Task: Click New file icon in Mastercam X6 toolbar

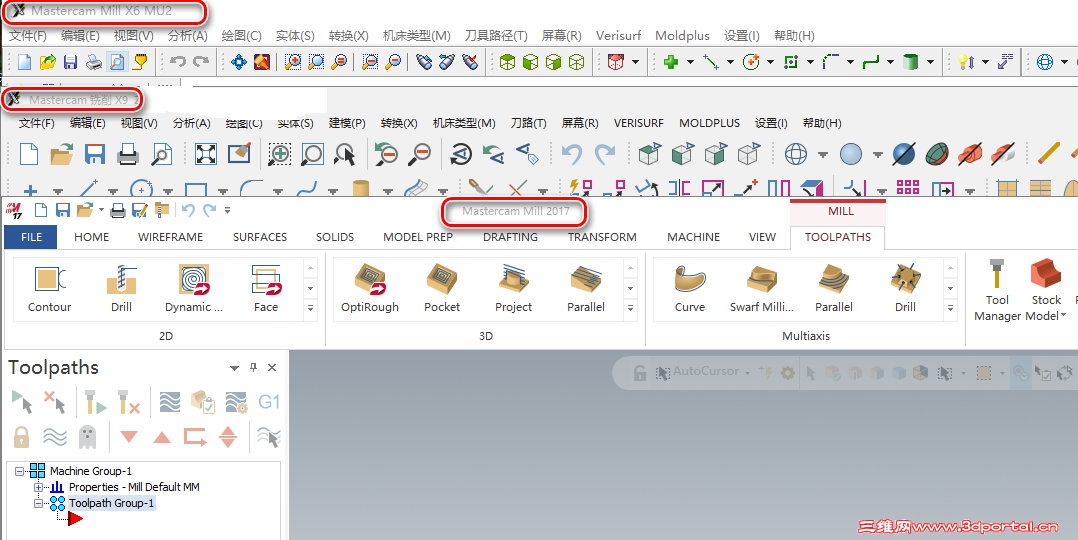Action: [24, 63]
